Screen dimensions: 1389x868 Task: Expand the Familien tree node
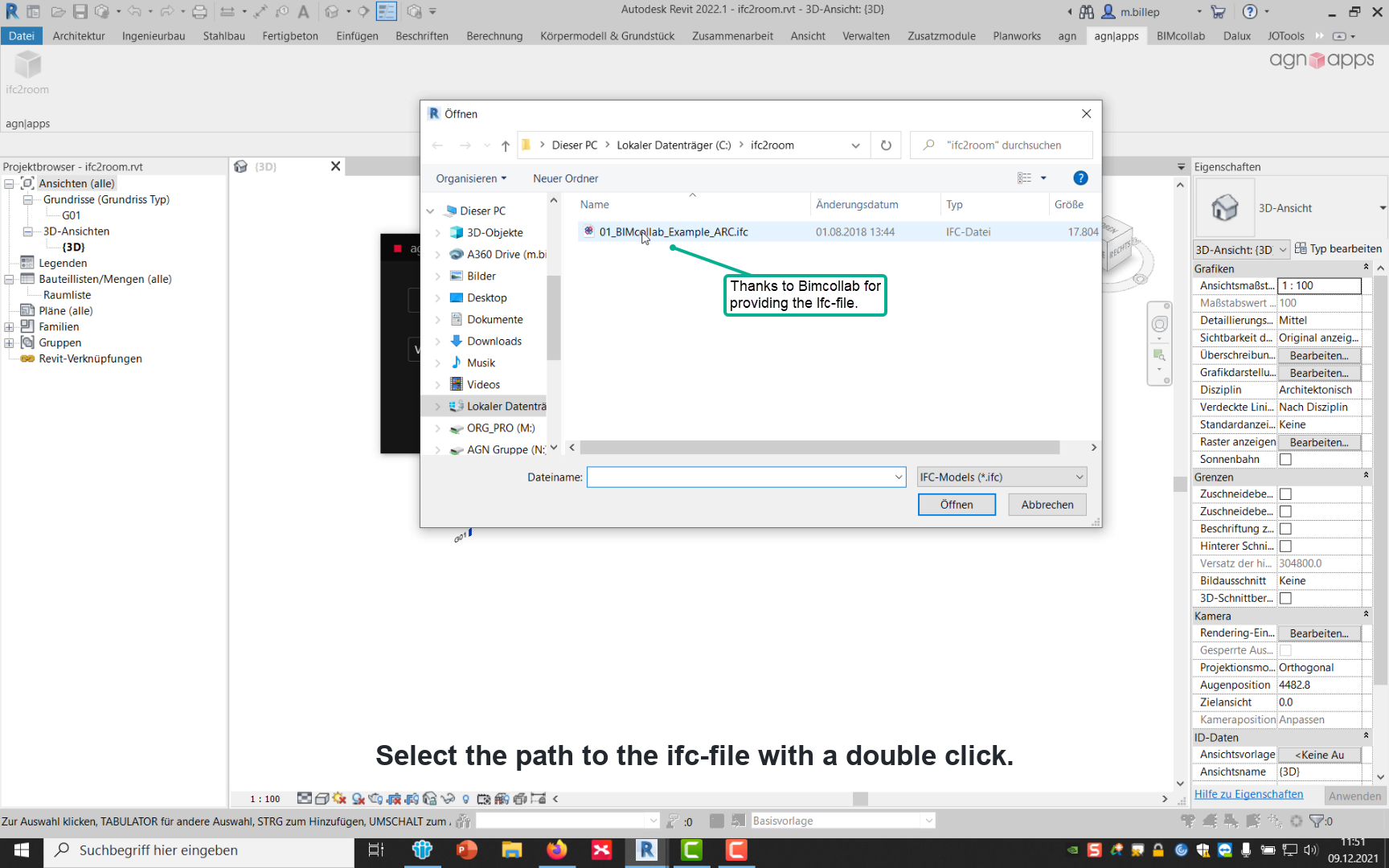(9, 327)
